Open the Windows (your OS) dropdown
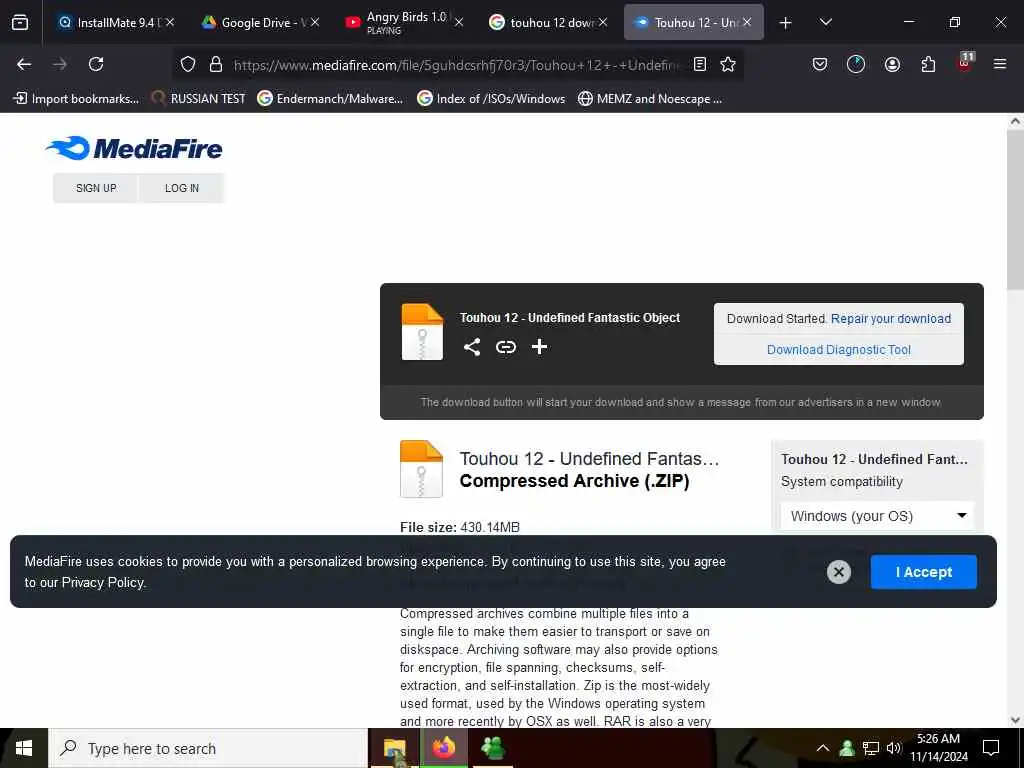This screenshot has width=1024, height=768. pyautogui.click(x=877, y=516)
